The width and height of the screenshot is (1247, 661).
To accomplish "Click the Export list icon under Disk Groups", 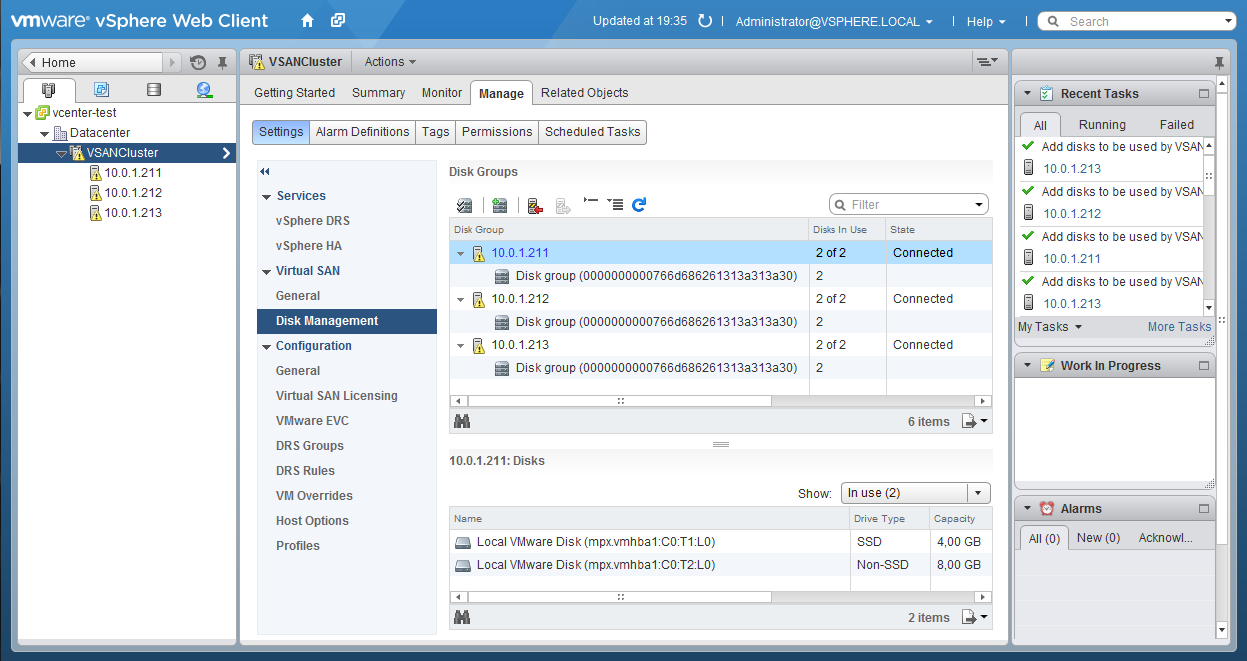I will 969,421.
